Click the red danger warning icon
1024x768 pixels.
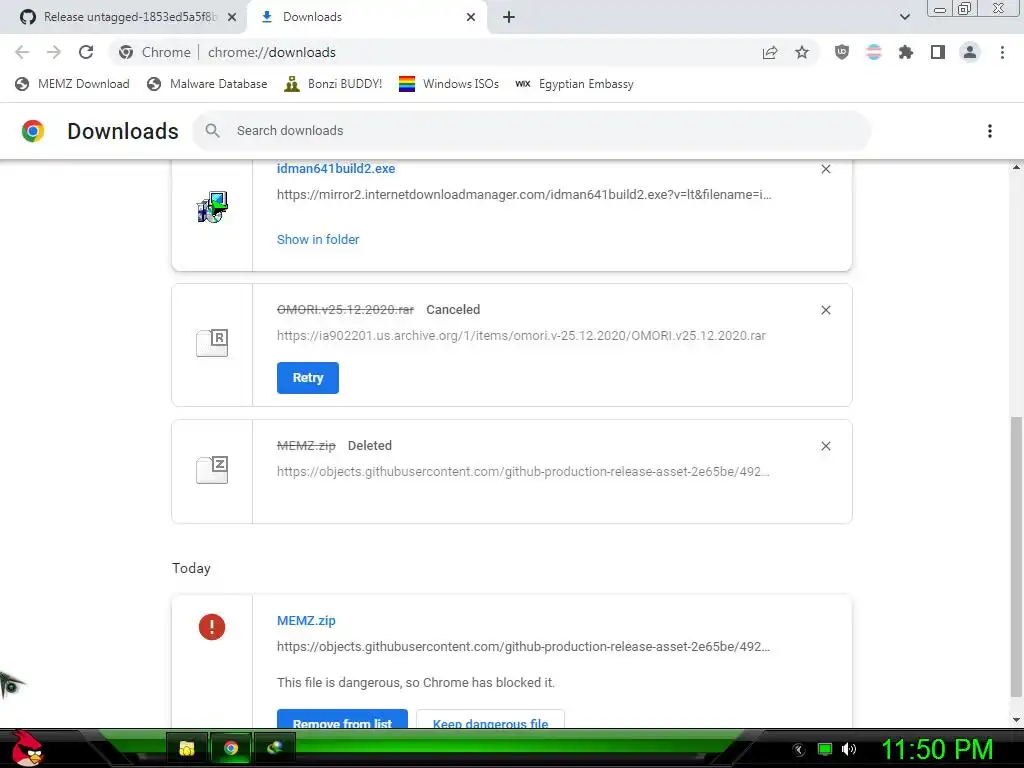pyautogui.click(x=212, y=627)
